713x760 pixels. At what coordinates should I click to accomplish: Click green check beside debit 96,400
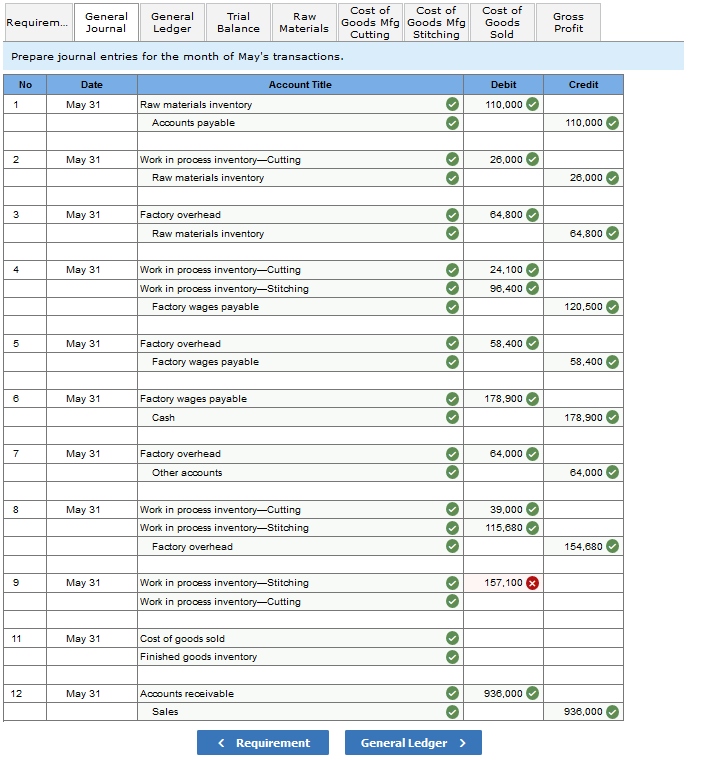(x=532, y=288)
